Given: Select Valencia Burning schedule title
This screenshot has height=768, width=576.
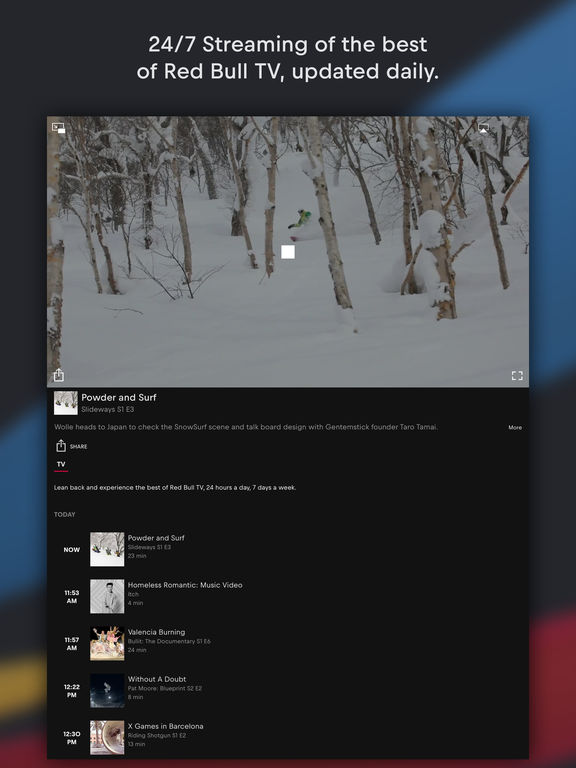Looking at the screenshot, I should (x=156, y=632).
